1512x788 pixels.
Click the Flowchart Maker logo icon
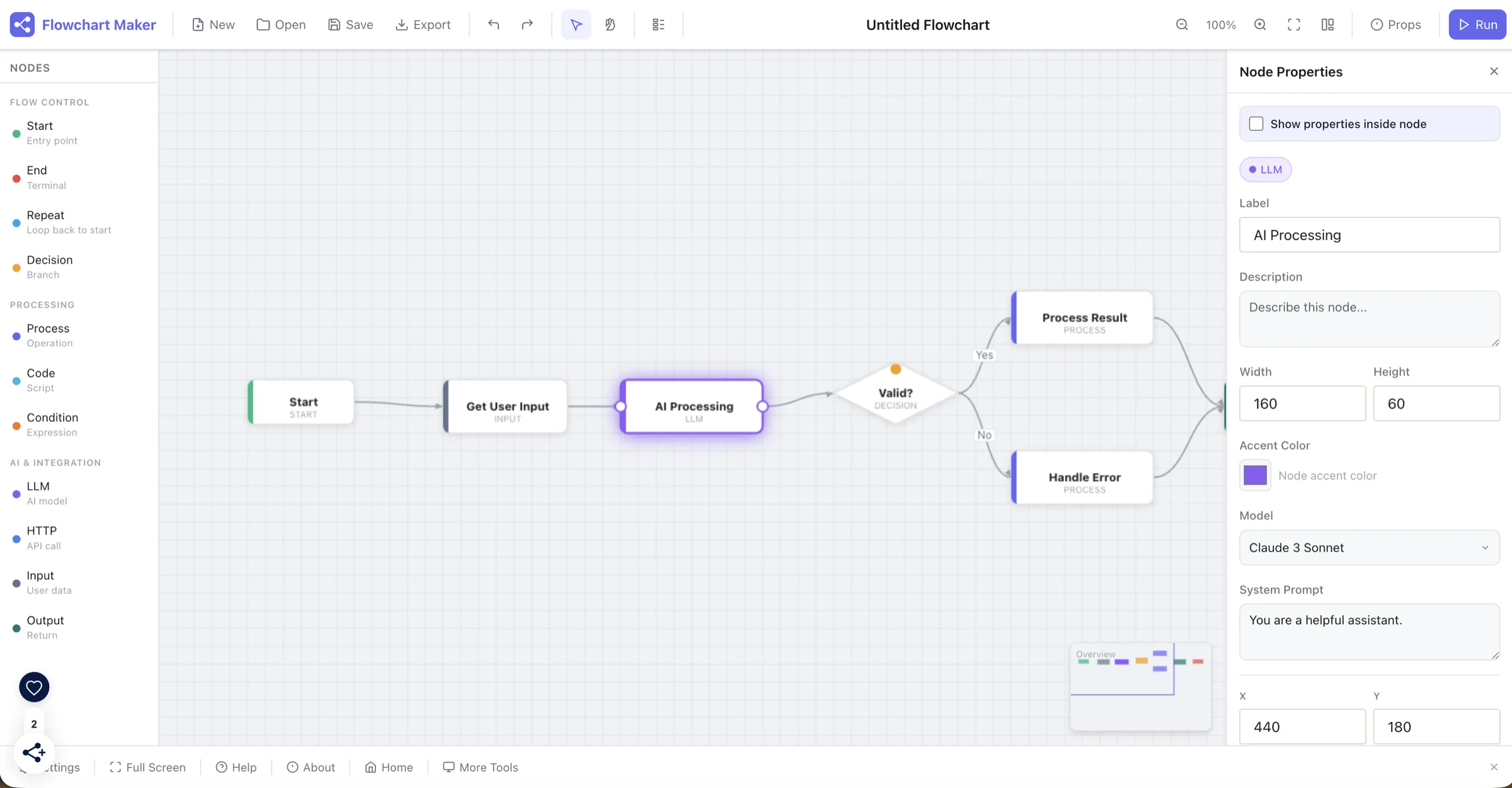[22, 25]
